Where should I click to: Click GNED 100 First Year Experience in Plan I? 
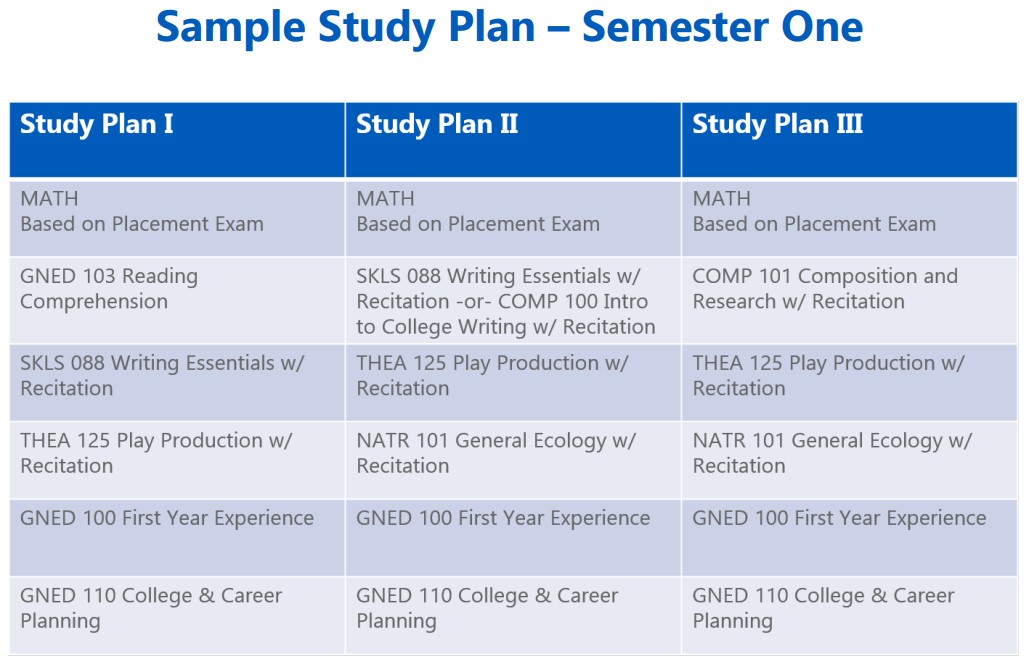tap(167, 518)
